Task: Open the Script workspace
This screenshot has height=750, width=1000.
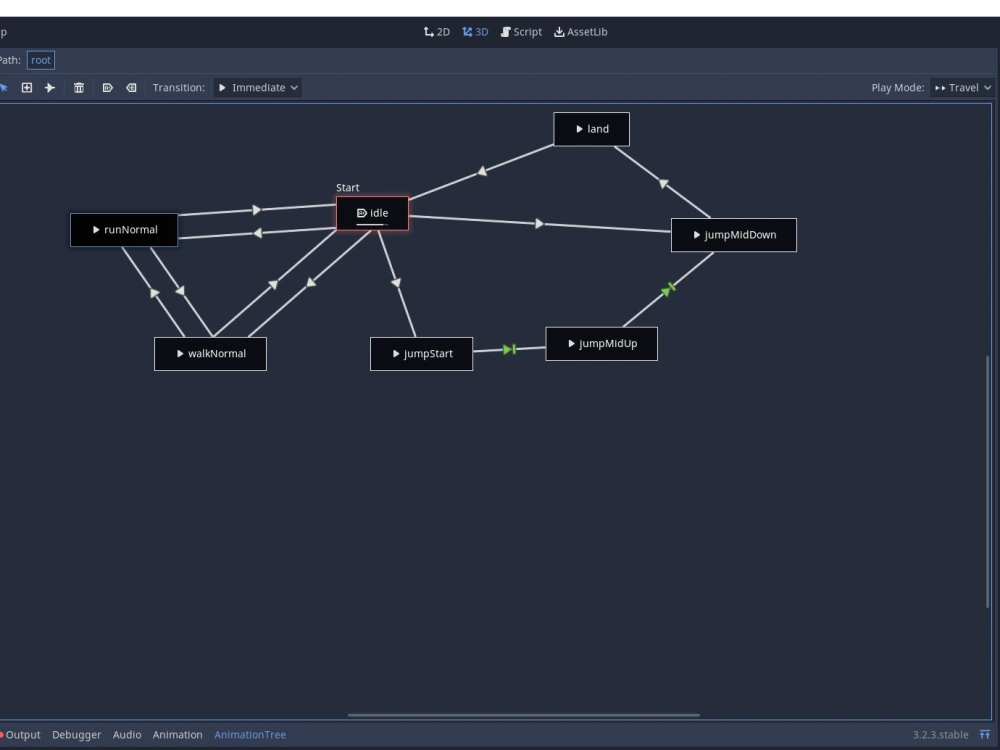Action: (x=521, y=31)
